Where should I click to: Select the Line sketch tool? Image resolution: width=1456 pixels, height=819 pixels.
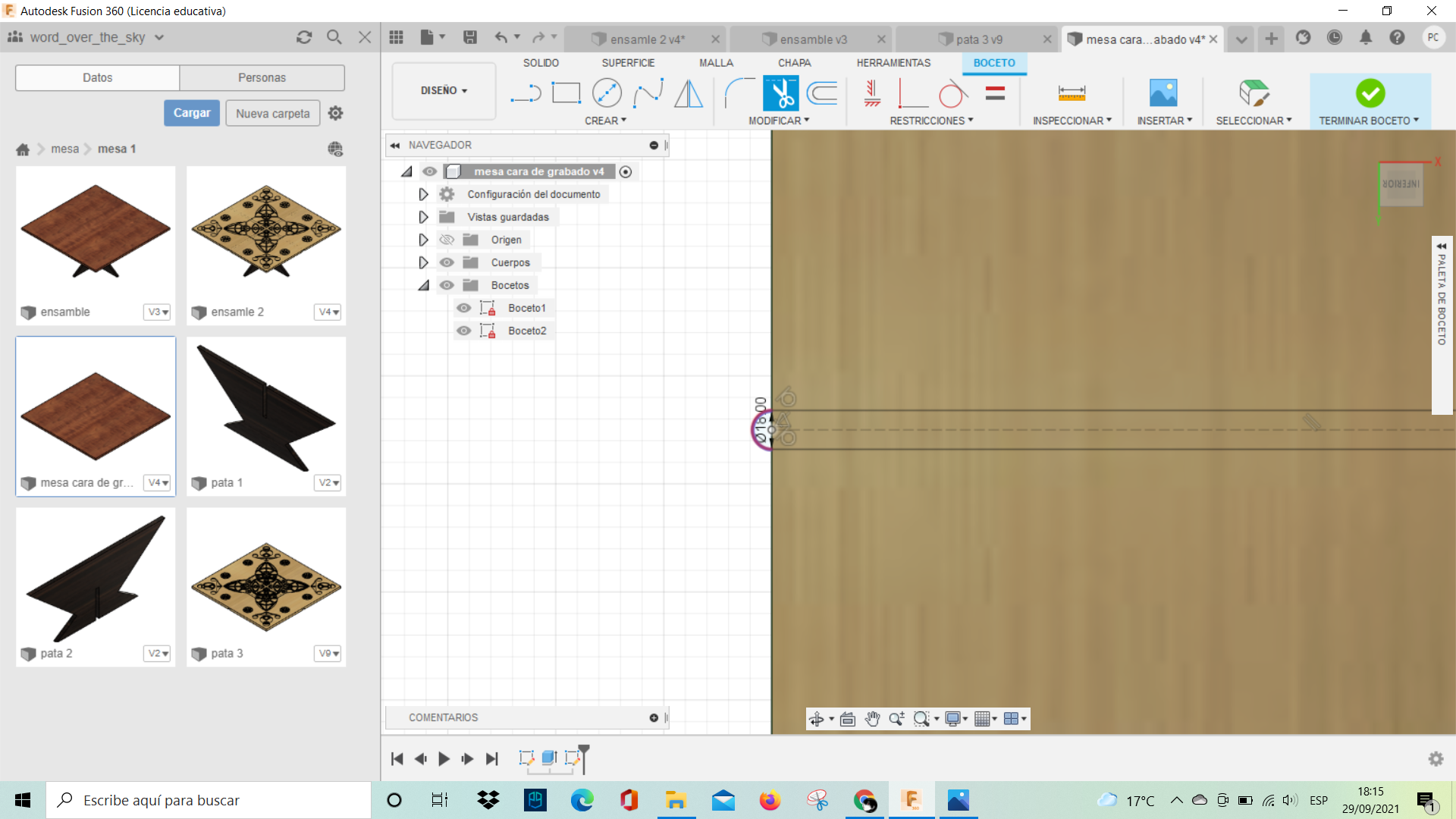tap(526, 93)
